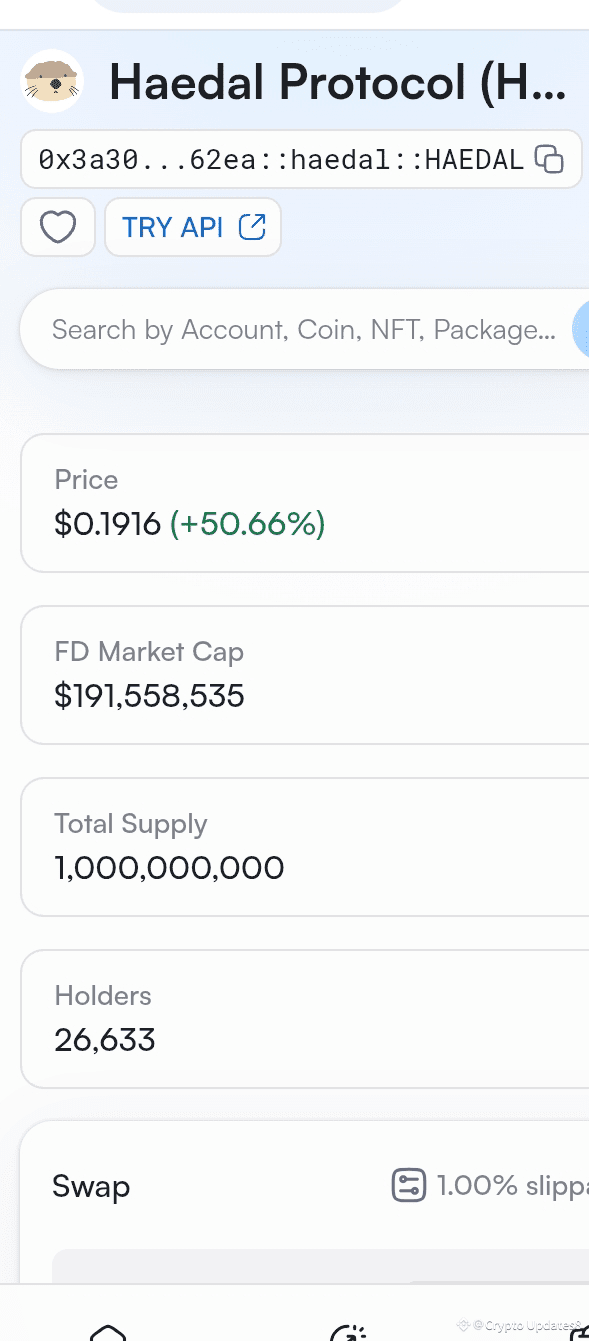Open the middle gauge icon in bottom navigation
This screenshot has height=1341, width=589.
348,1332
